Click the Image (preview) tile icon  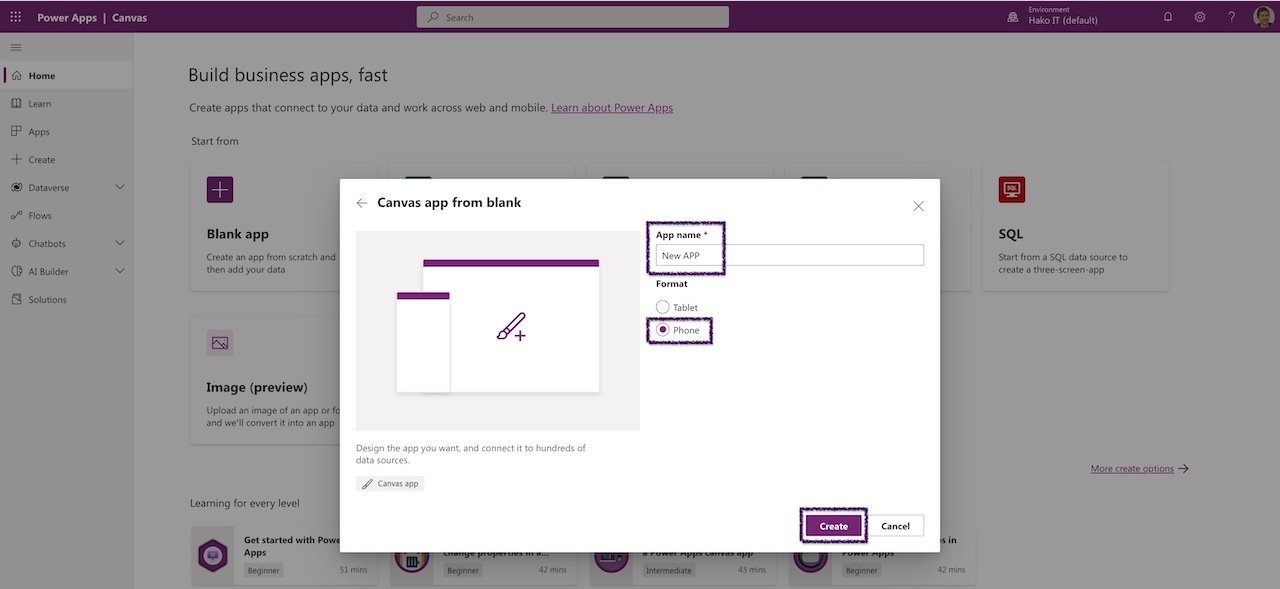coord(220,343)
